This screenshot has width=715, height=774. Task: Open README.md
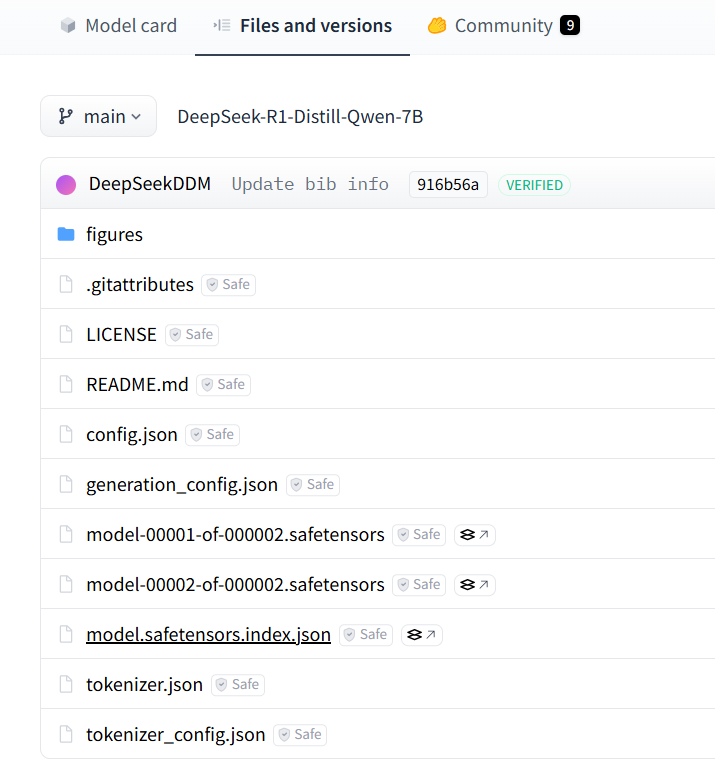137,385
